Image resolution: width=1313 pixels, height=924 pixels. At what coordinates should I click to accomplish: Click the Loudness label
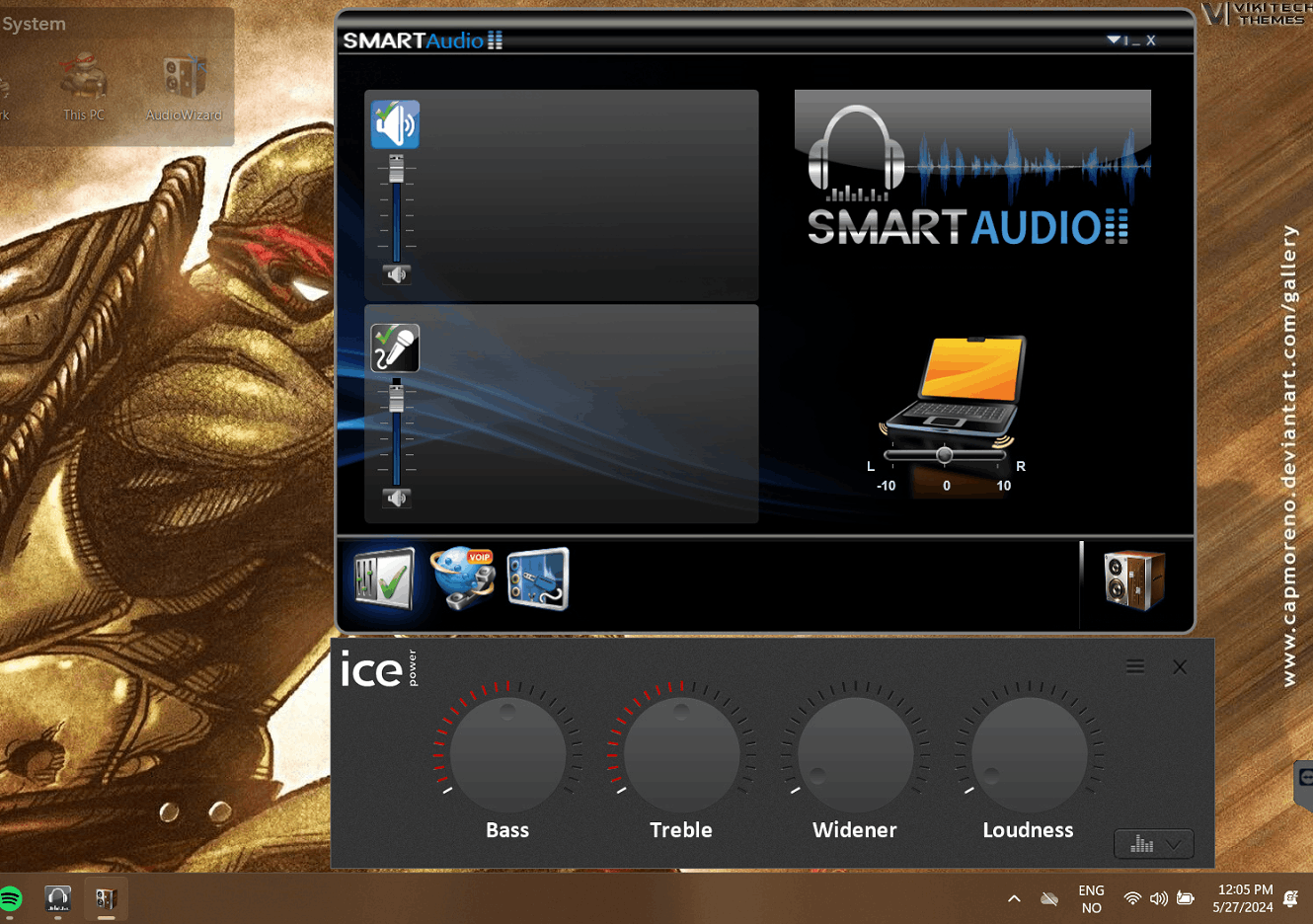(1028, 830)
